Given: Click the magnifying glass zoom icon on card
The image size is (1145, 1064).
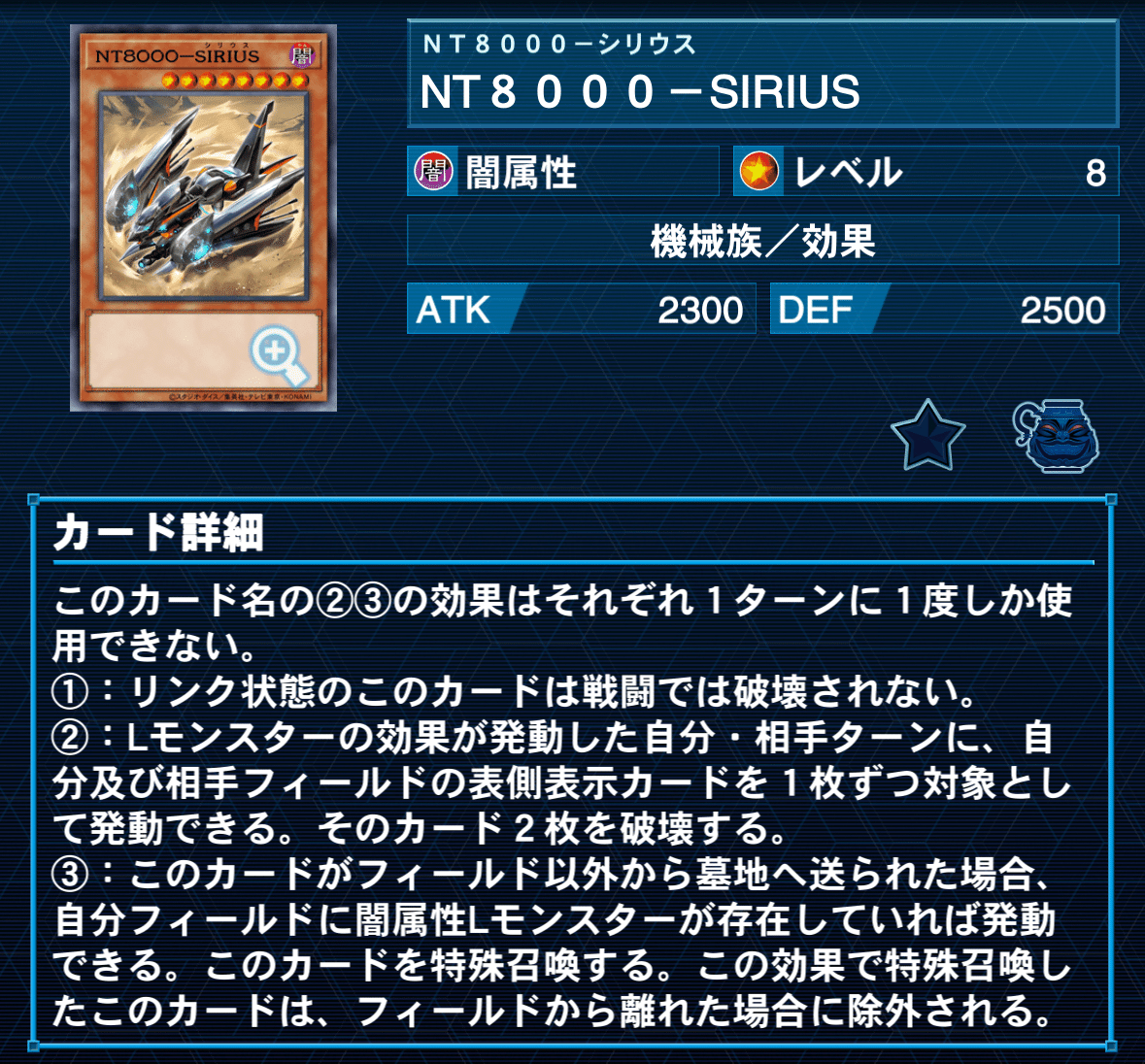Looking at the screenshot, I should coord(278,355).
